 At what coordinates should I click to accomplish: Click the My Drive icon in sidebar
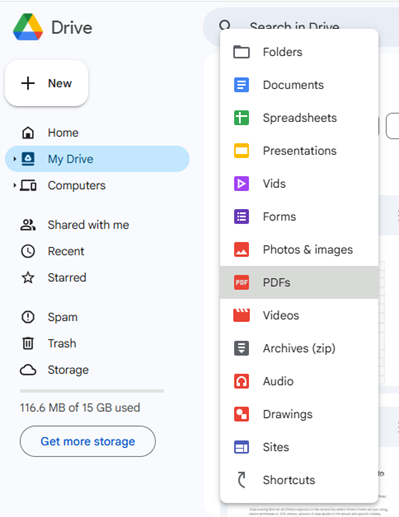coord(28,159)
